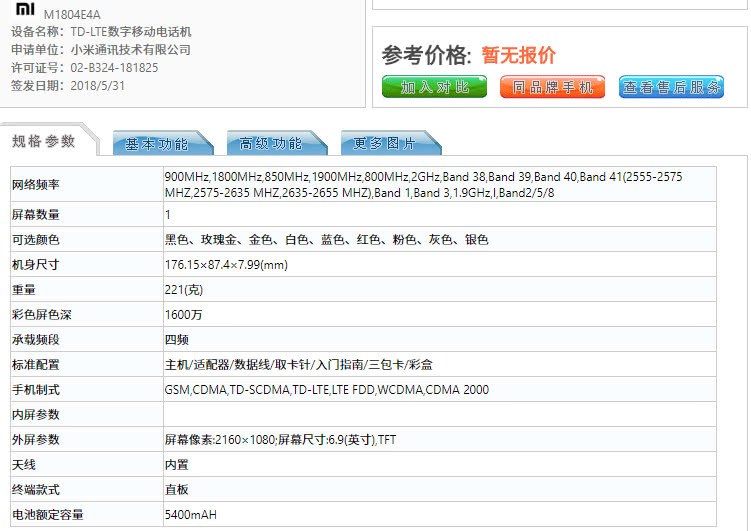Click the Mi brand logo
Image resolution: width=751 pixels, height=531 pixels.
(25, 8)
